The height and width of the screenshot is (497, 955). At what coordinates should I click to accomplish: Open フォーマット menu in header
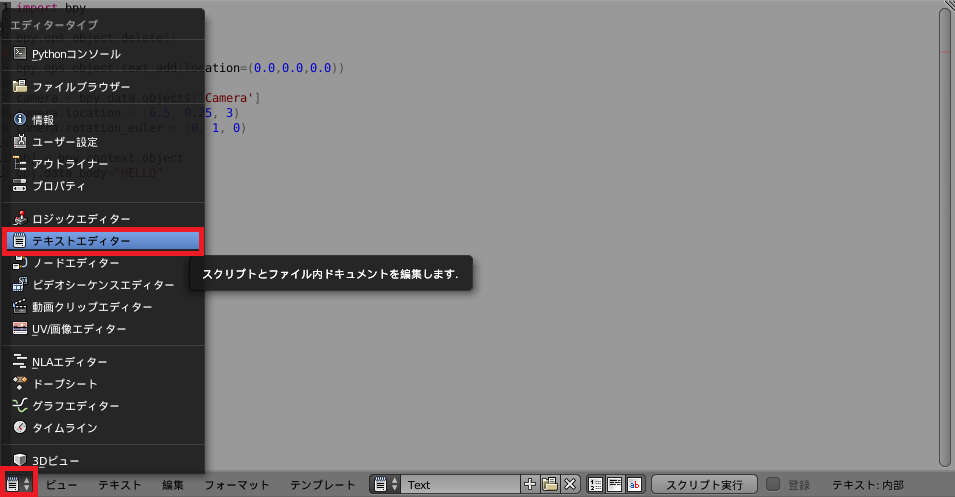point(237,485)
